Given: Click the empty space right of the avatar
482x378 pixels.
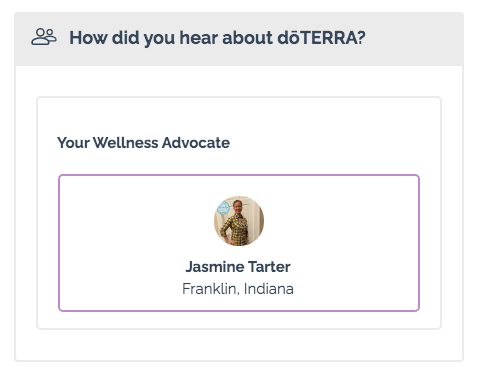Looking at the screenshot, I should point(341,221).
